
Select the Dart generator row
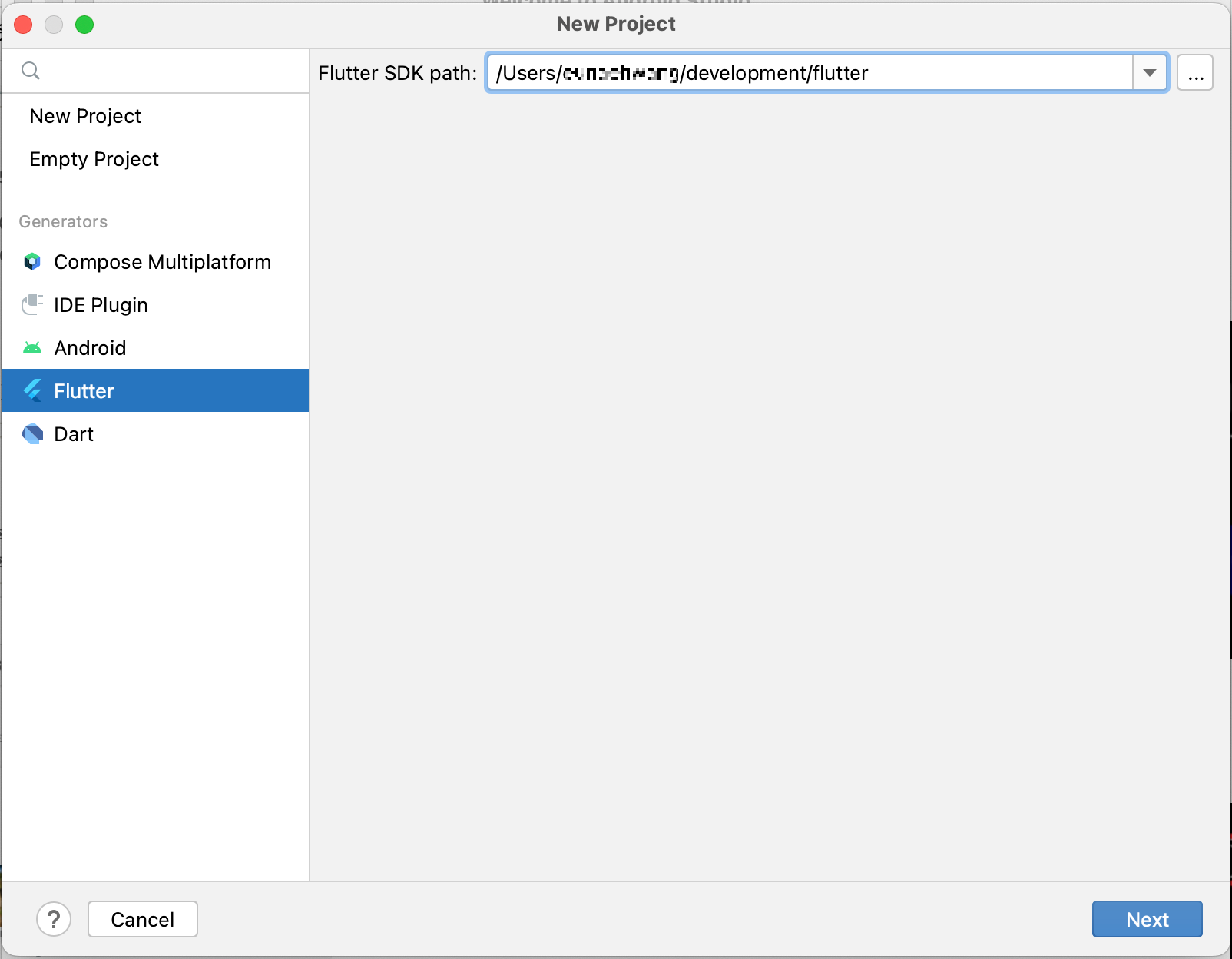click(155, 434)
